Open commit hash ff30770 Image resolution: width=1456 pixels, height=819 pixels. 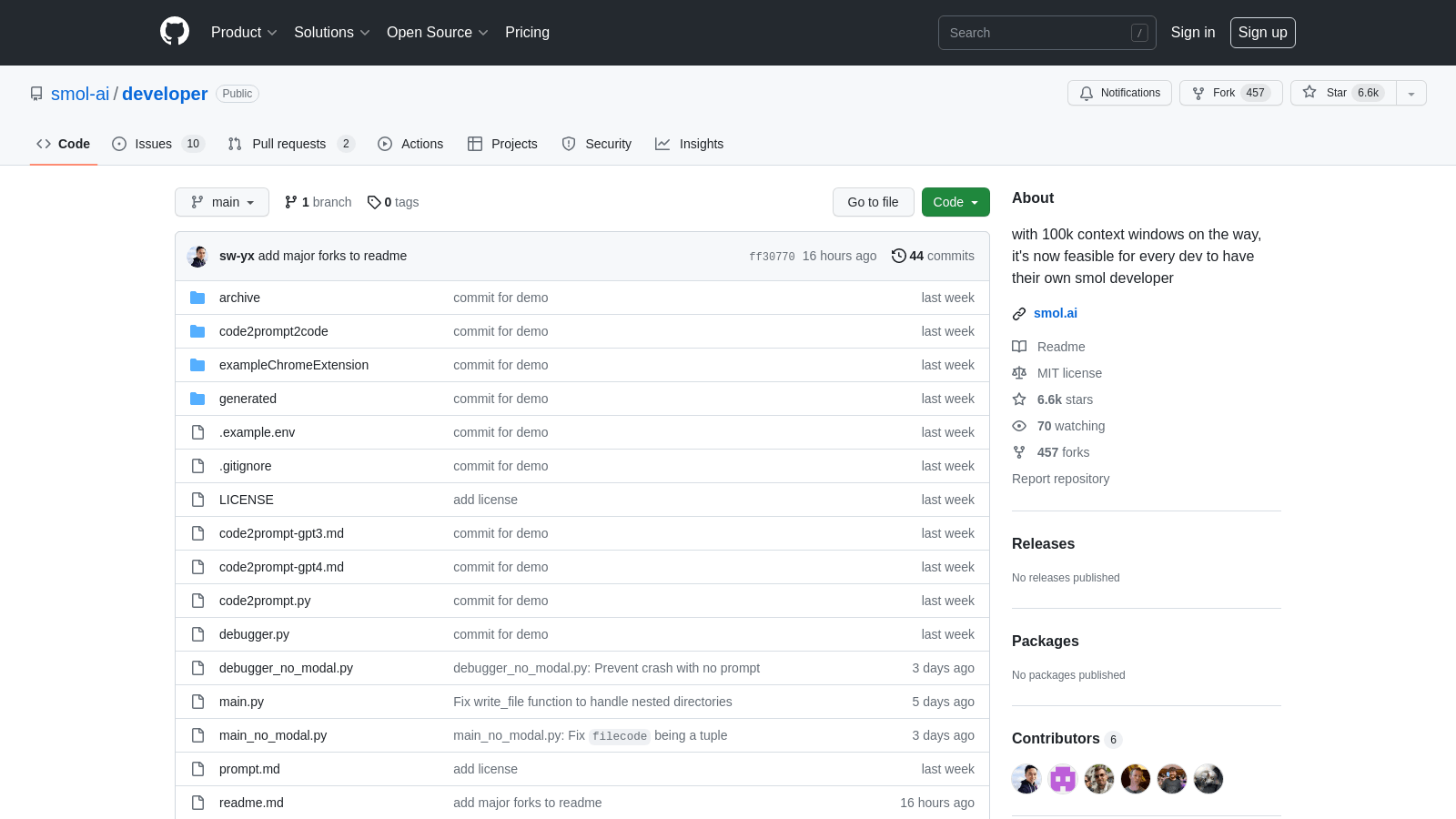pyautogui.click(x=772, y=257)
